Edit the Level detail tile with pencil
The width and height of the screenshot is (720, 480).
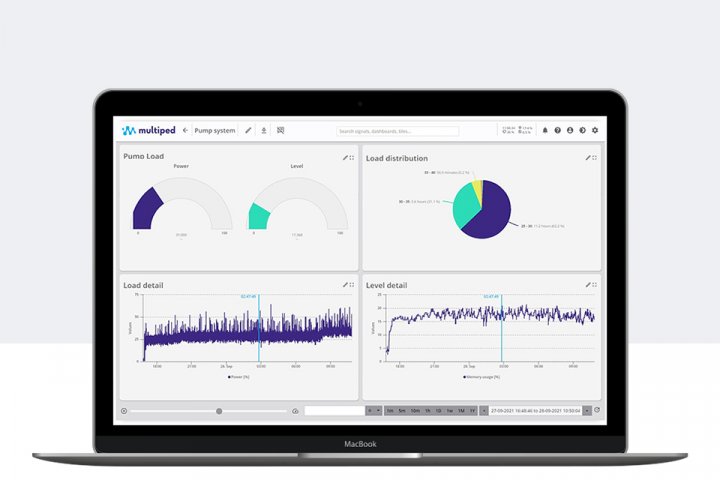[x=588, y=285]
